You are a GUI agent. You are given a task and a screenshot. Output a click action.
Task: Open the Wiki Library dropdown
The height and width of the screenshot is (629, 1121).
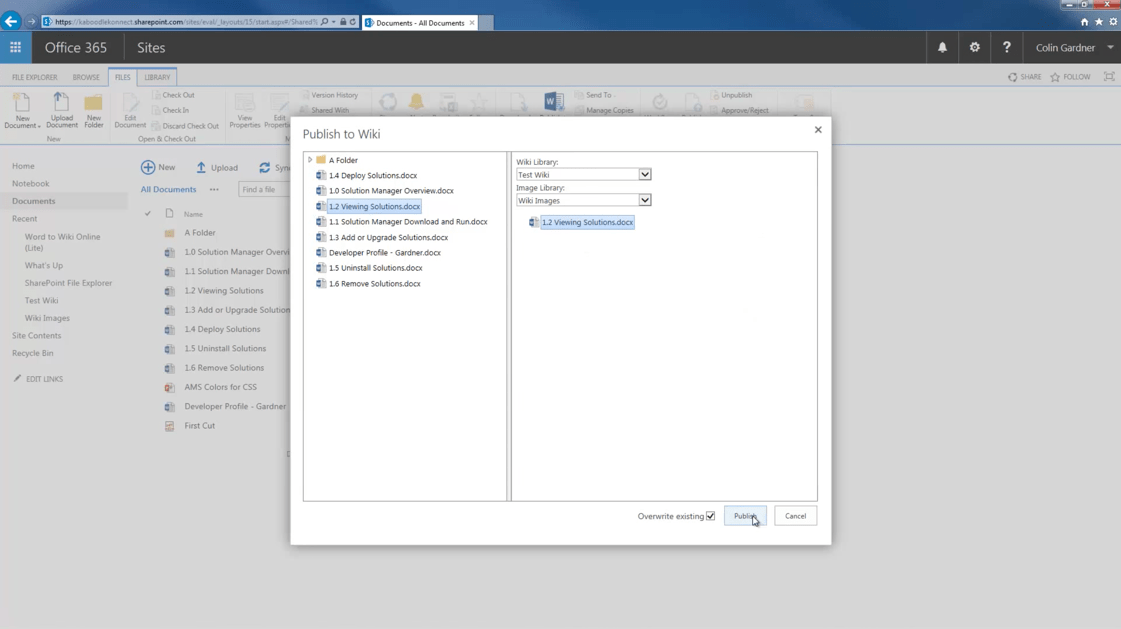pyautogui.click(x=645, y=174)
